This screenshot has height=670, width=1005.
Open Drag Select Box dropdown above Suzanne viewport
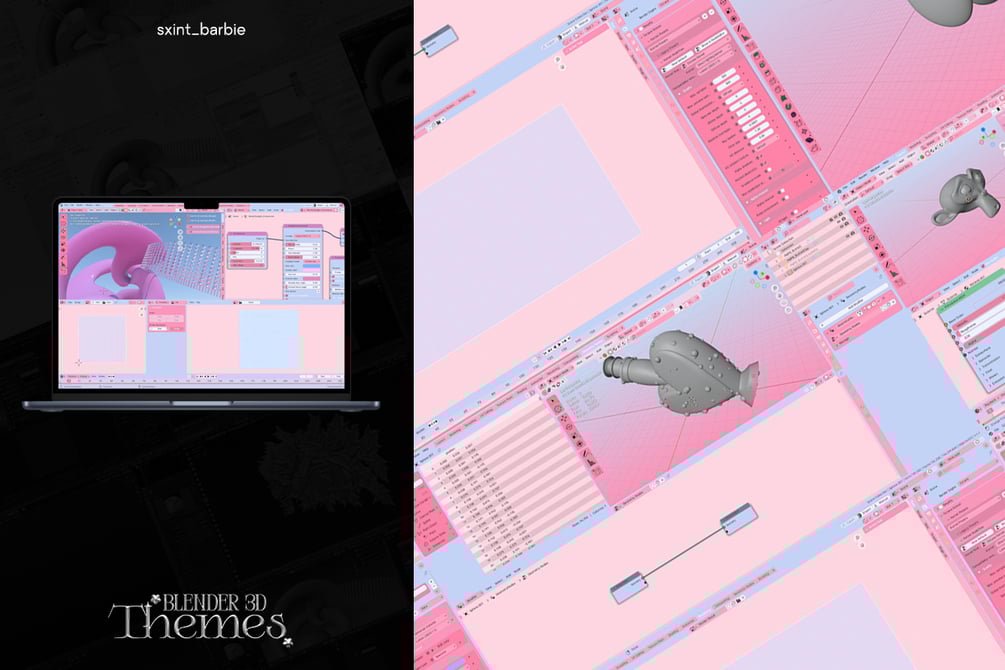click(x=904, y=169)
